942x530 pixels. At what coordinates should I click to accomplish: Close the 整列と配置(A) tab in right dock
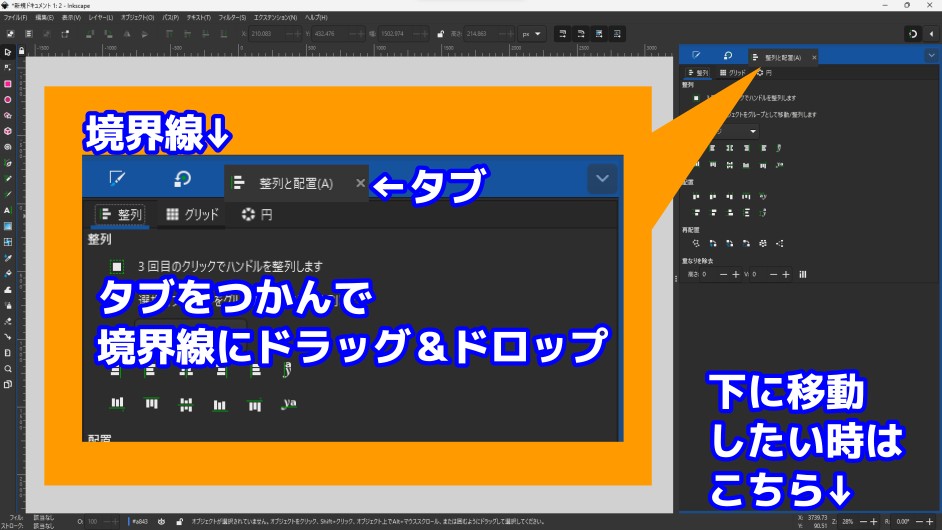(x=814, y=58)
